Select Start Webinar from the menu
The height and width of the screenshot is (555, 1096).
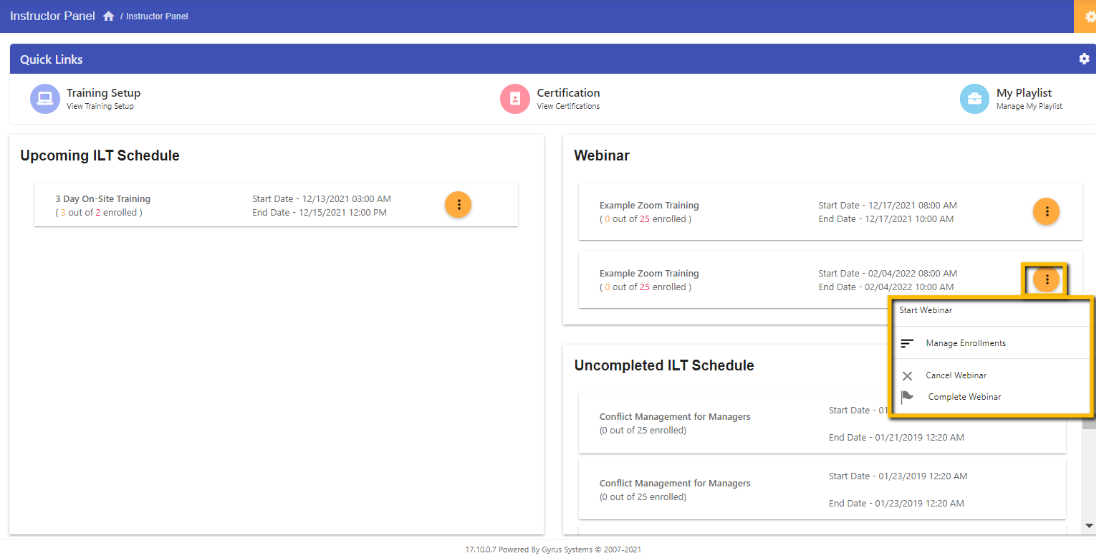(925, 310)
